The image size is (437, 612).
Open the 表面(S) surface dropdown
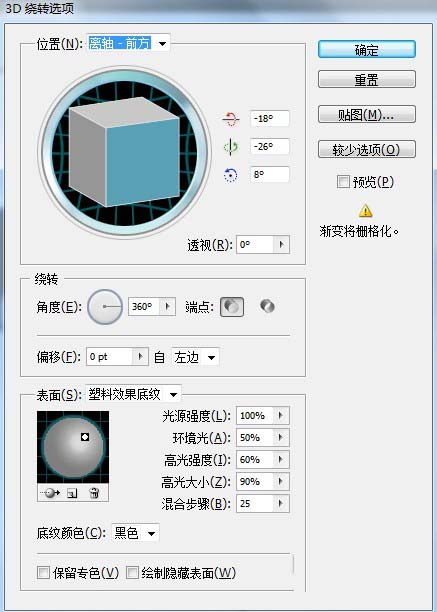coord(133,394)
